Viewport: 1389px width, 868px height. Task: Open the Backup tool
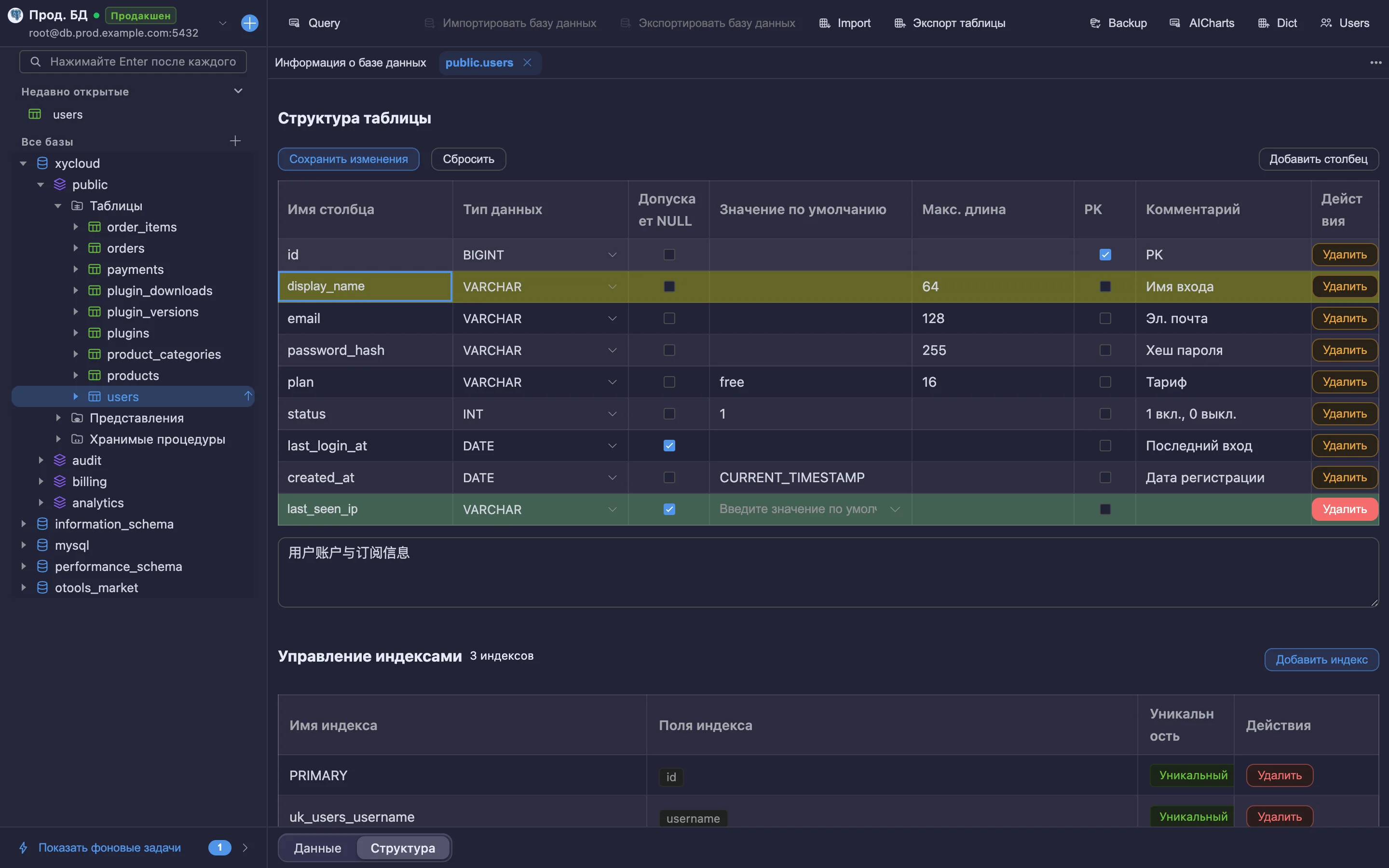pos(1117,23)
